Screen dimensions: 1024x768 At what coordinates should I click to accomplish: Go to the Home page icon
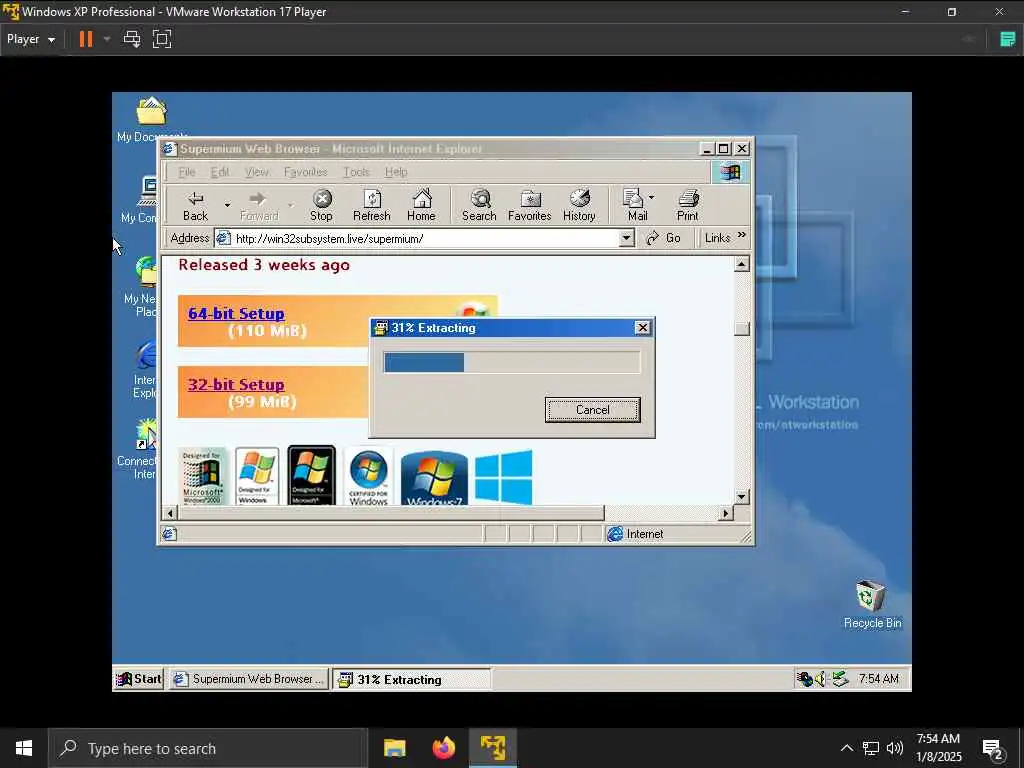pos(421,206)
